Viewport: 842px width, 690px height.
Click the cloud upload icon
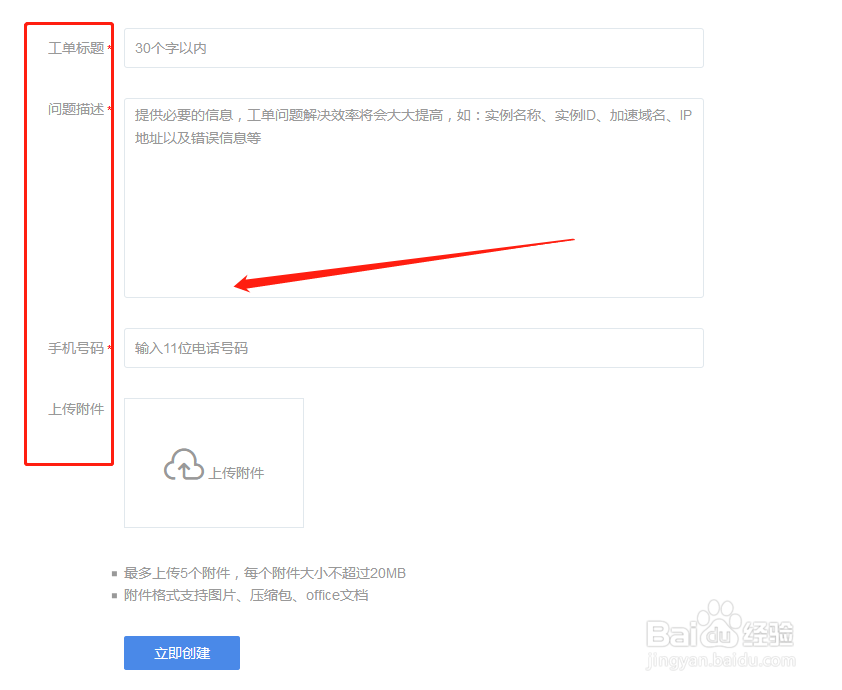184,464
